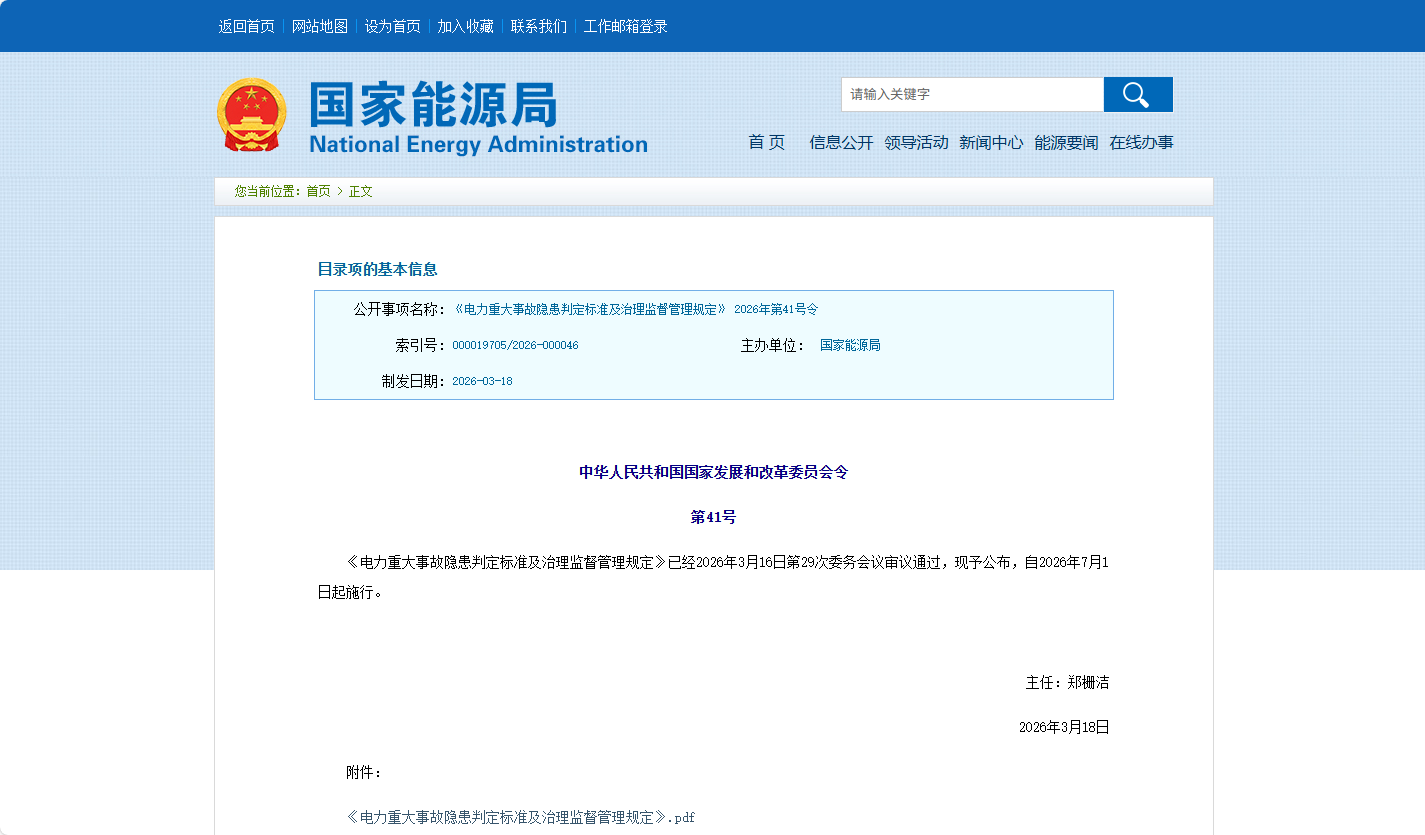Viewport: 1425px width, 835px height.
Task: Open the 联系我们 link
Action: click(538, 27)
